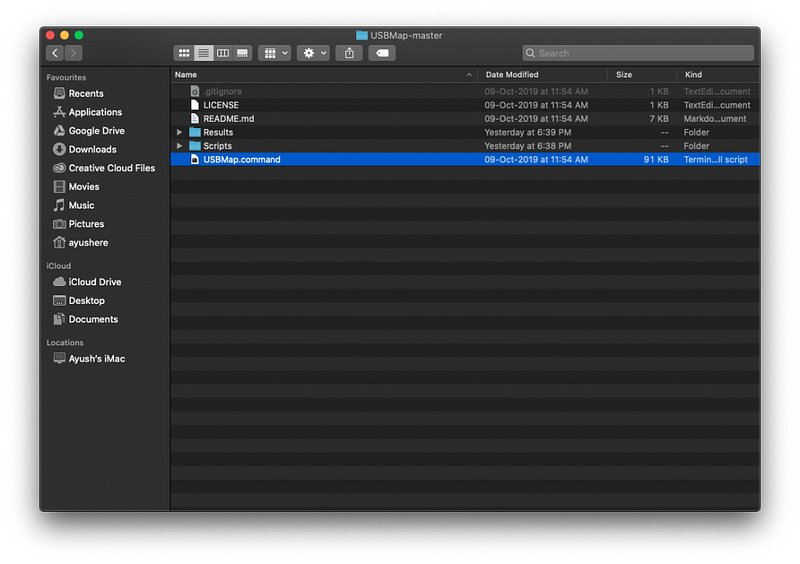Screen dimensions: 800x564
Task: Open the ayushere home folder
Action: (x=81, y=242)
